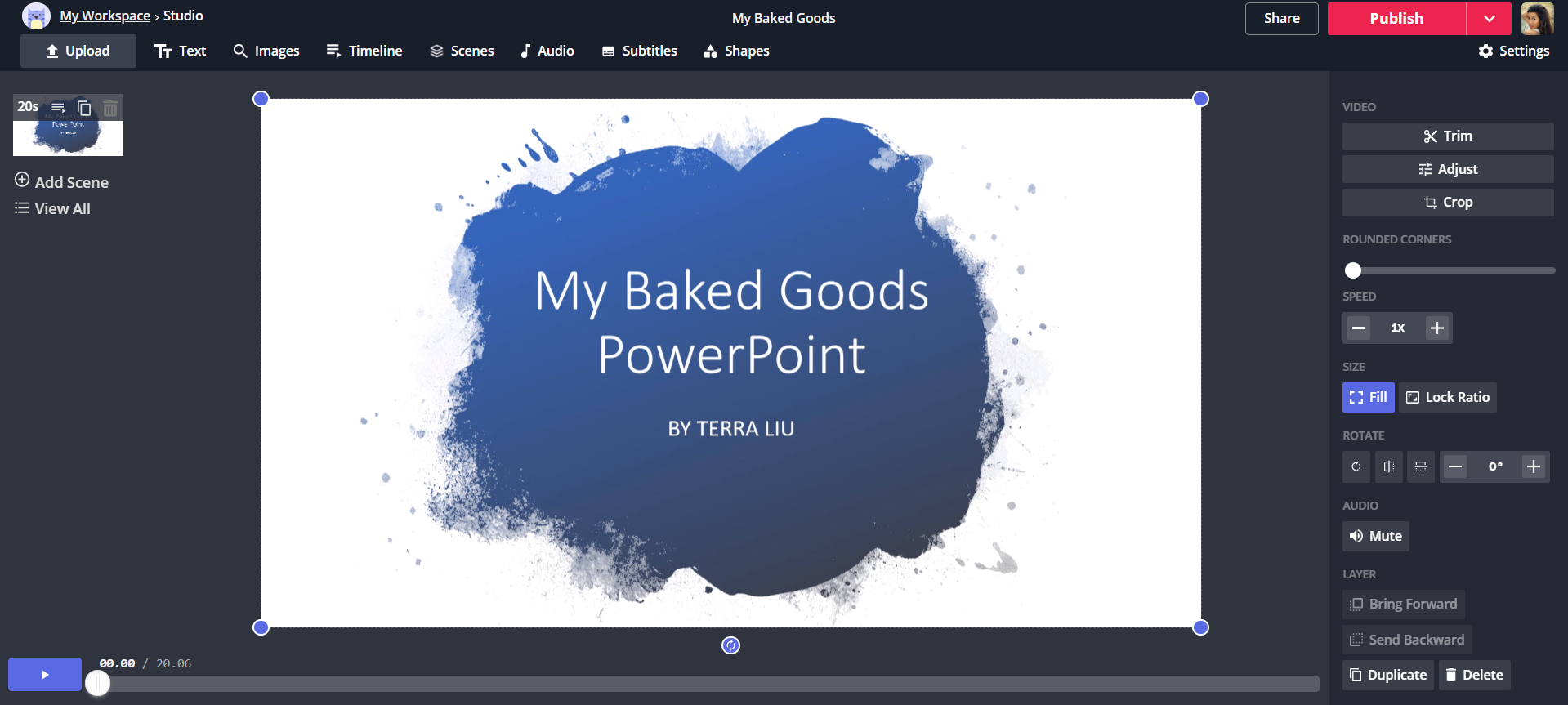Open the Adjust video settings
Screen dimensions: 1568x705
coord(1448,169)
